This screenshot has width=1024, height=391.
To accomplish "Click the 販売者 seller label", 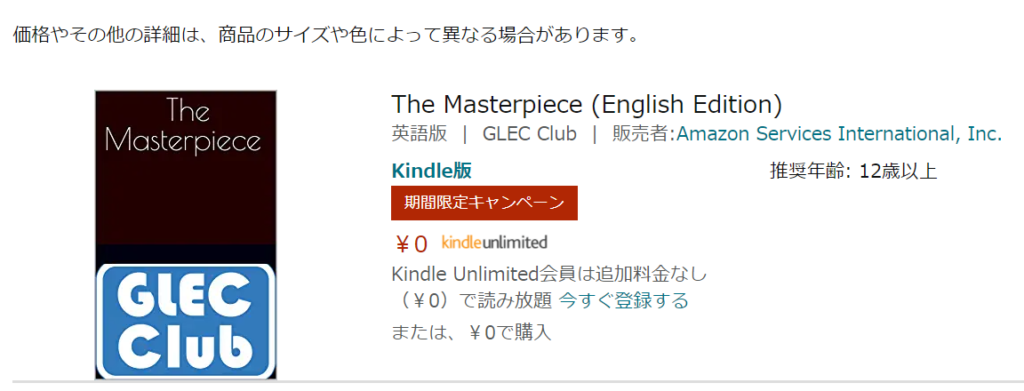I will point(643,134).
